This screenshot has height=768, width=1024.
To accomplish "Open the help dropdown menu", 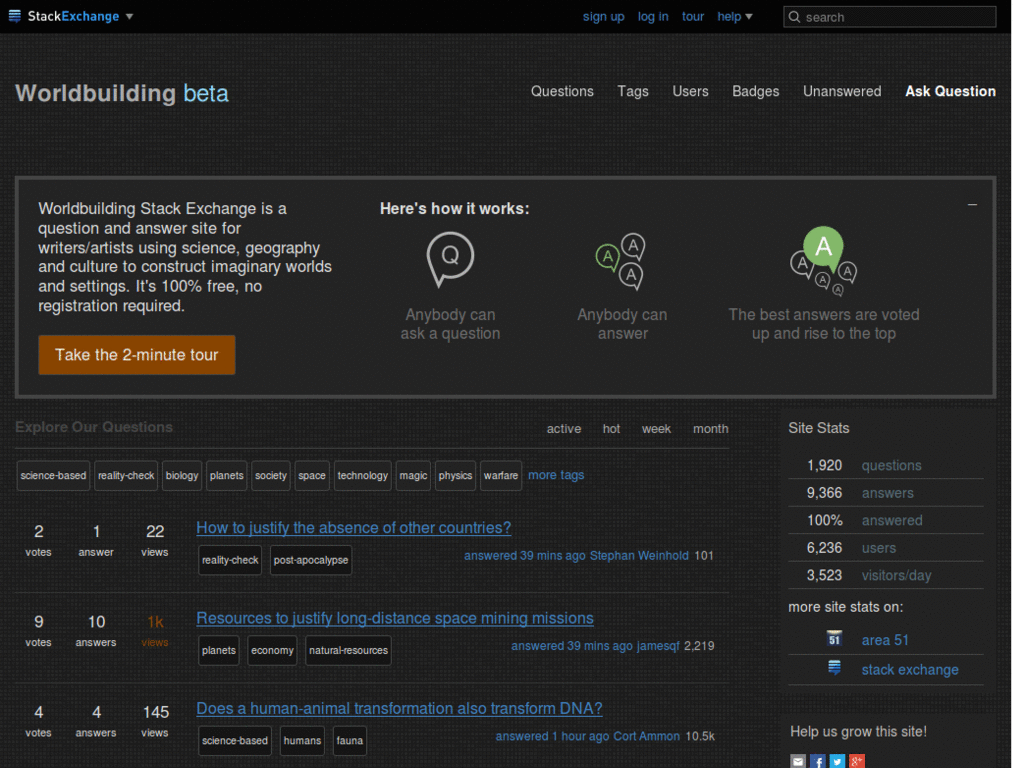I will [735, 16].
